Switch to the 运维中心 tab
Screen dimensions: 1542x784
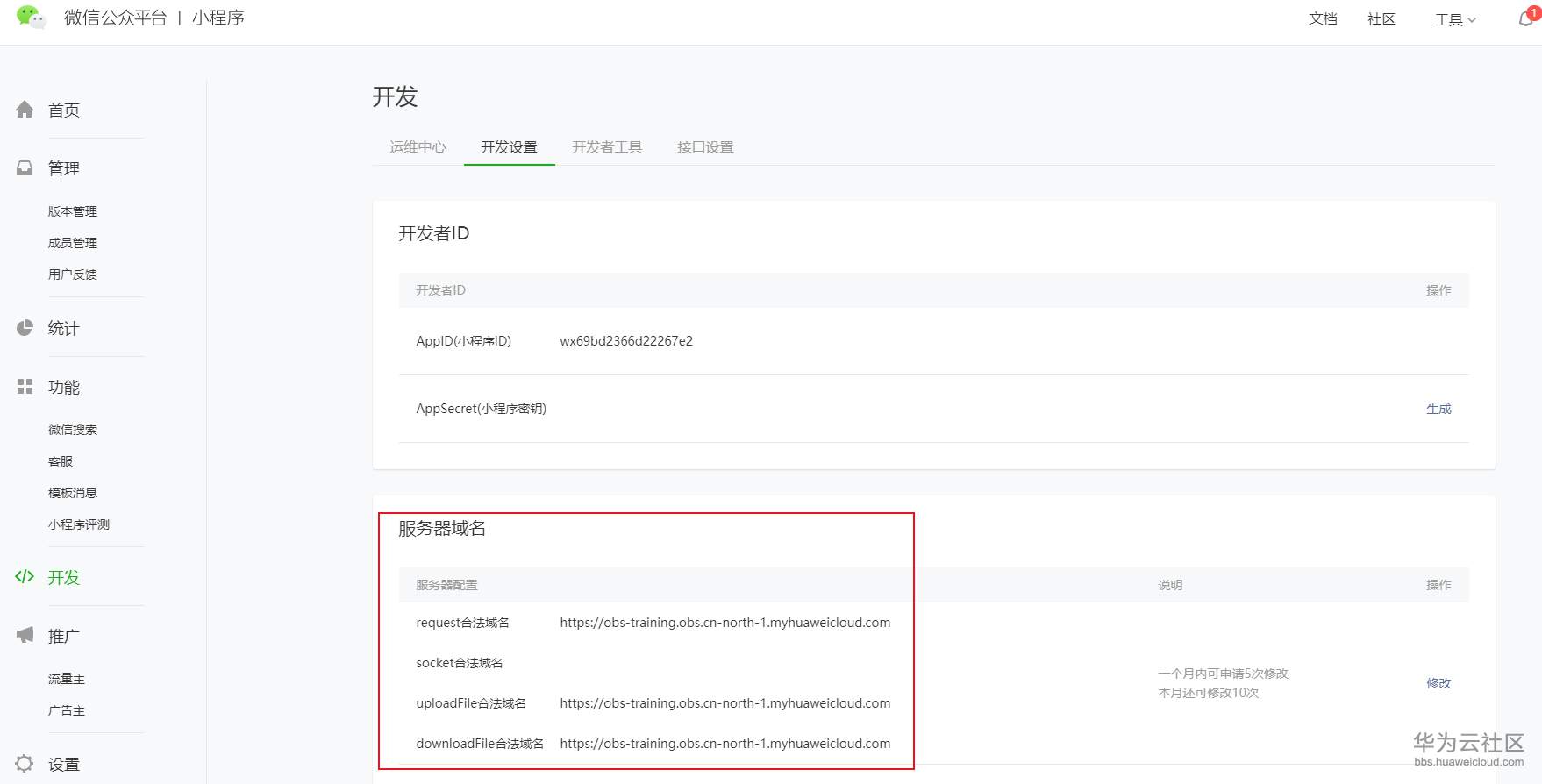click(x=418, y=147)
